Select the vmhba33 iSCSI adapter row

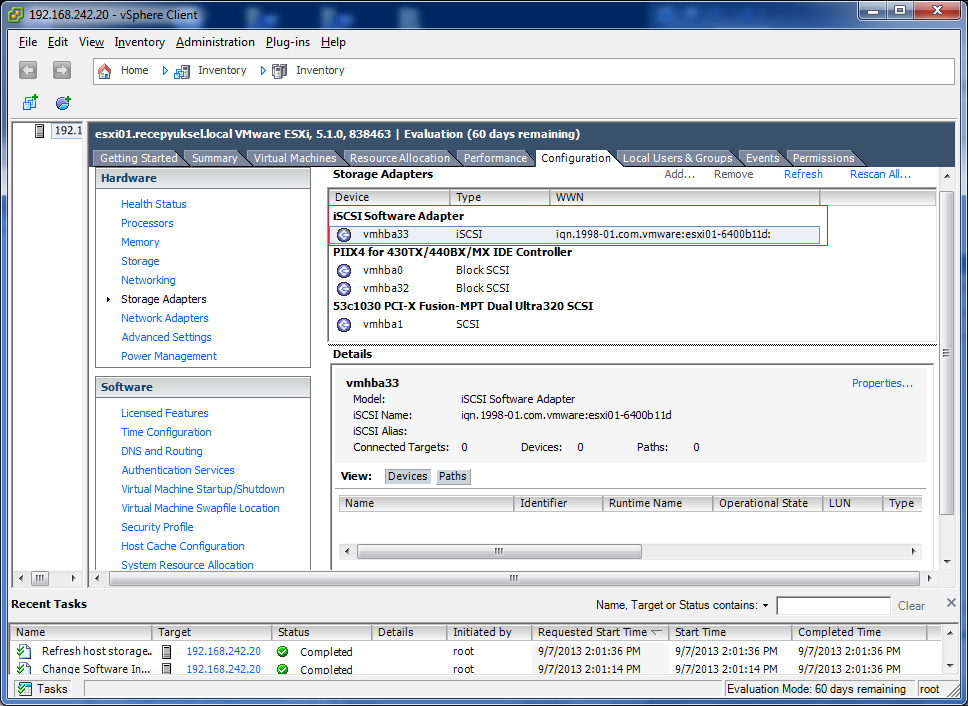575,235
